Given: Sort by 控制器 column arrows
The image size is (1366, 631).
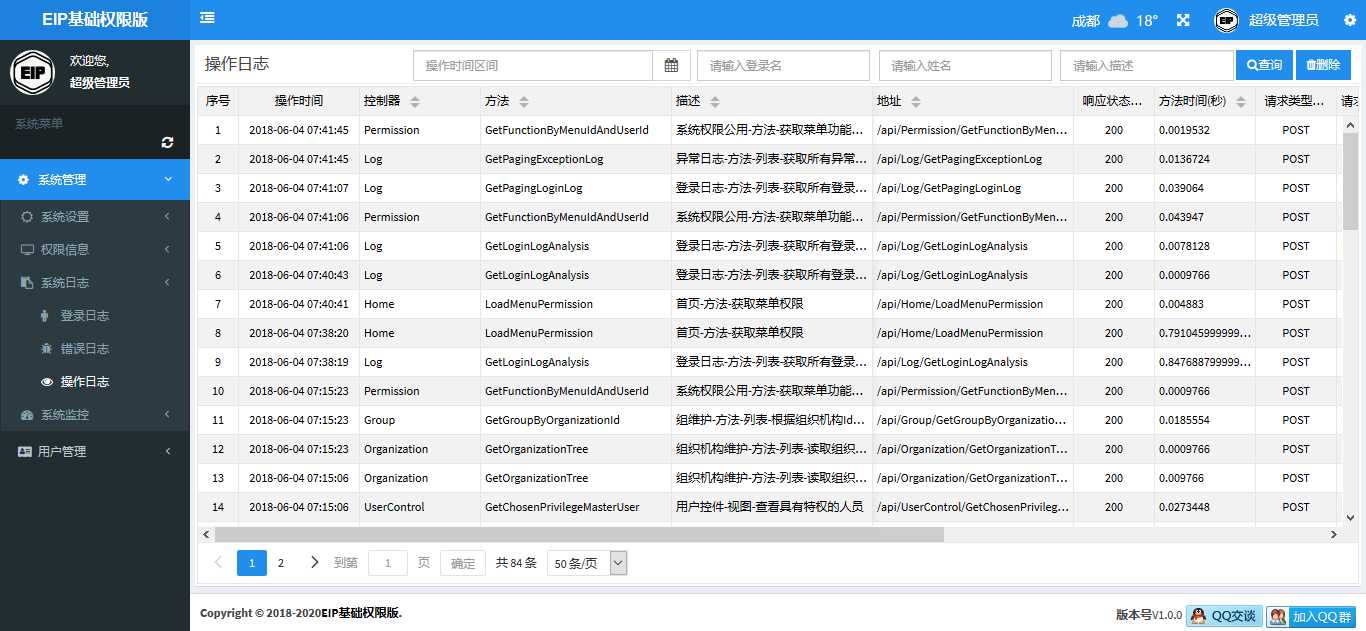Looking at the screenshot, I should tap(415, 102).
